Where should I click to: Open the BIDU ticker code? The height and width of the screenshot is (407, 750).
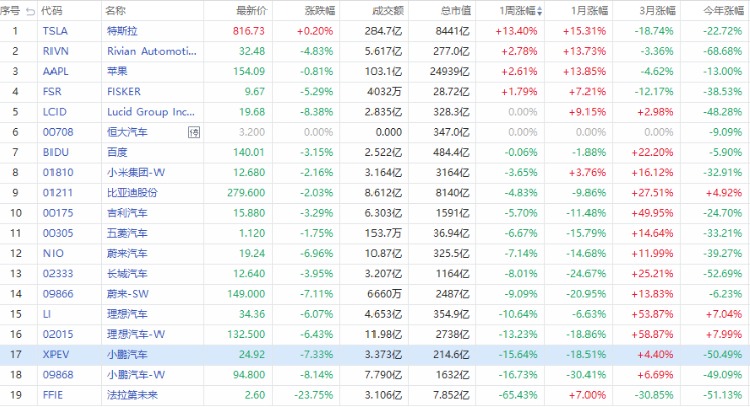[55, 152]
